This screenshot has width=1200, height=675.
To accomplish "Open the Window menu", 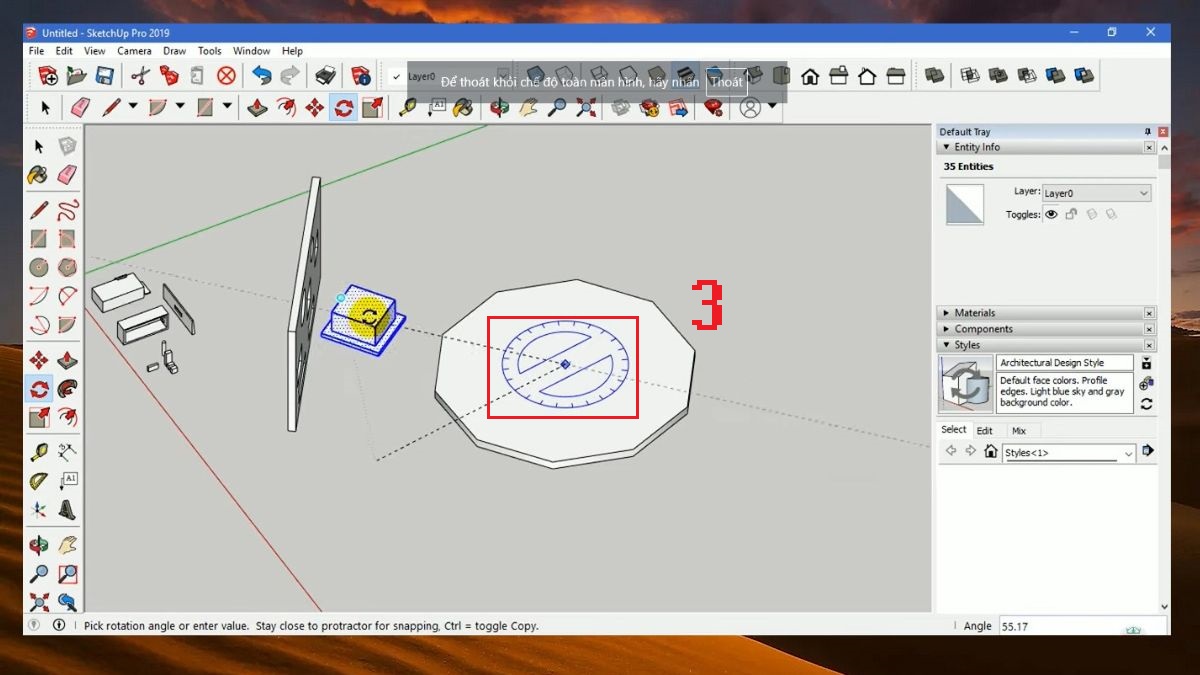I will [251, 51].
